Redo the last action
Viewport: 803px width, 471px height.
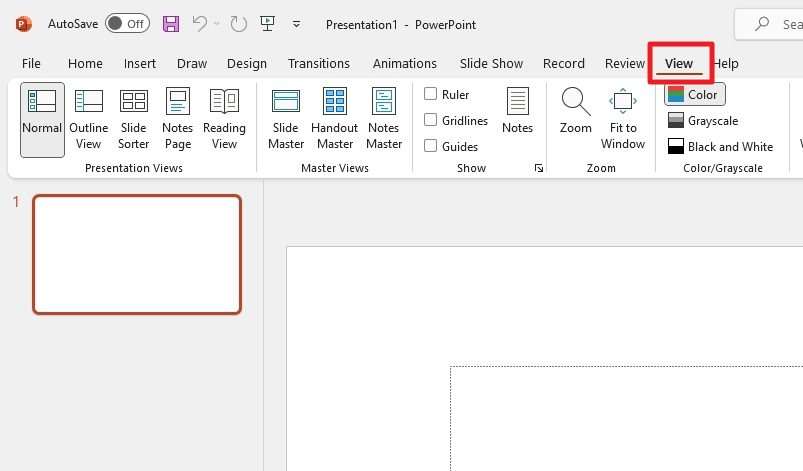point(239,24)
